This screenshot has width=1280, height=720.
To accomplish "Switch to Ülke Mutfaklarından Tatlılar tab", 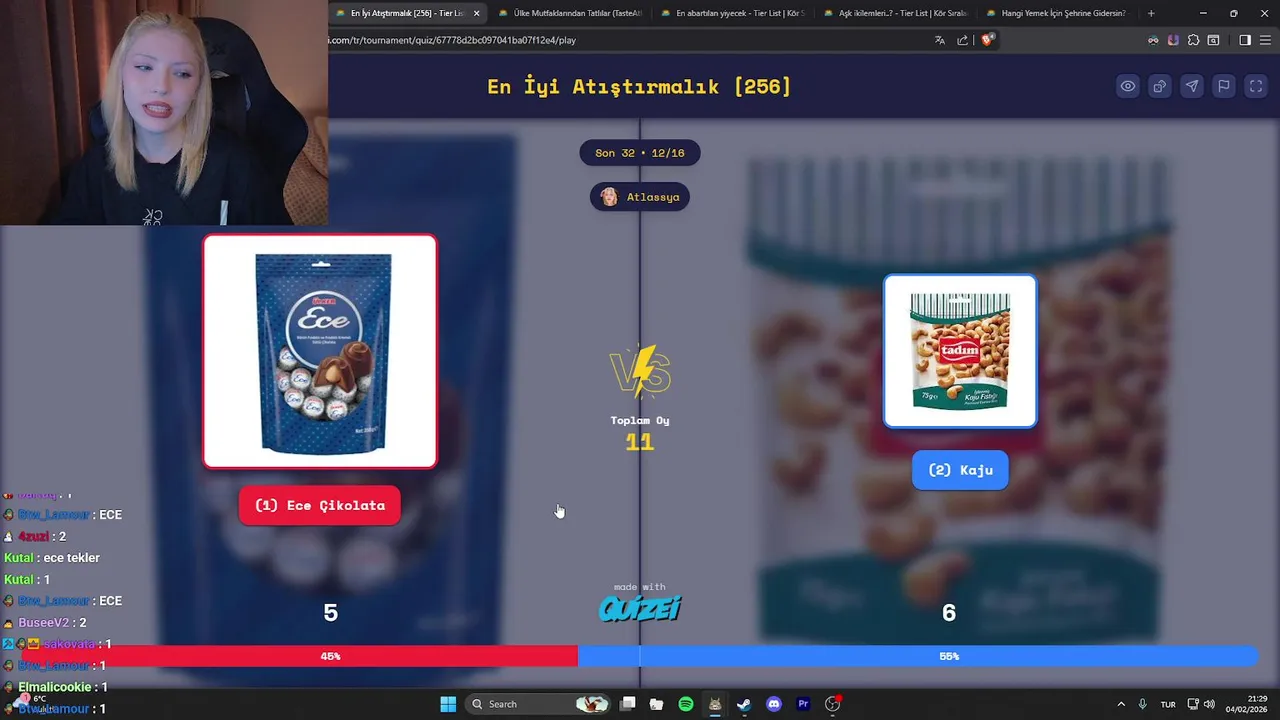I will click(570, 13).
